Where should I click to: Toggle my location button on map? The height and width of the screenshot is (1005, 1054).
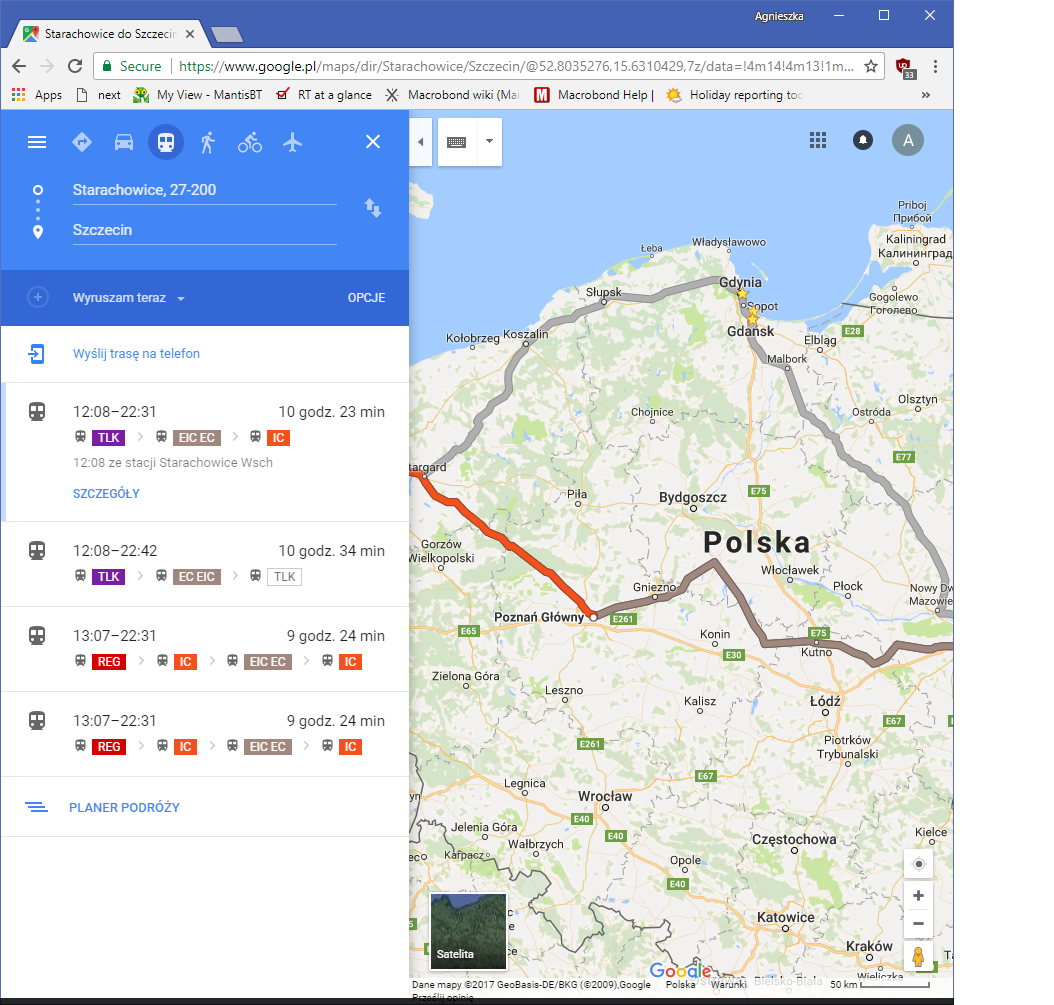pos(918,864)
